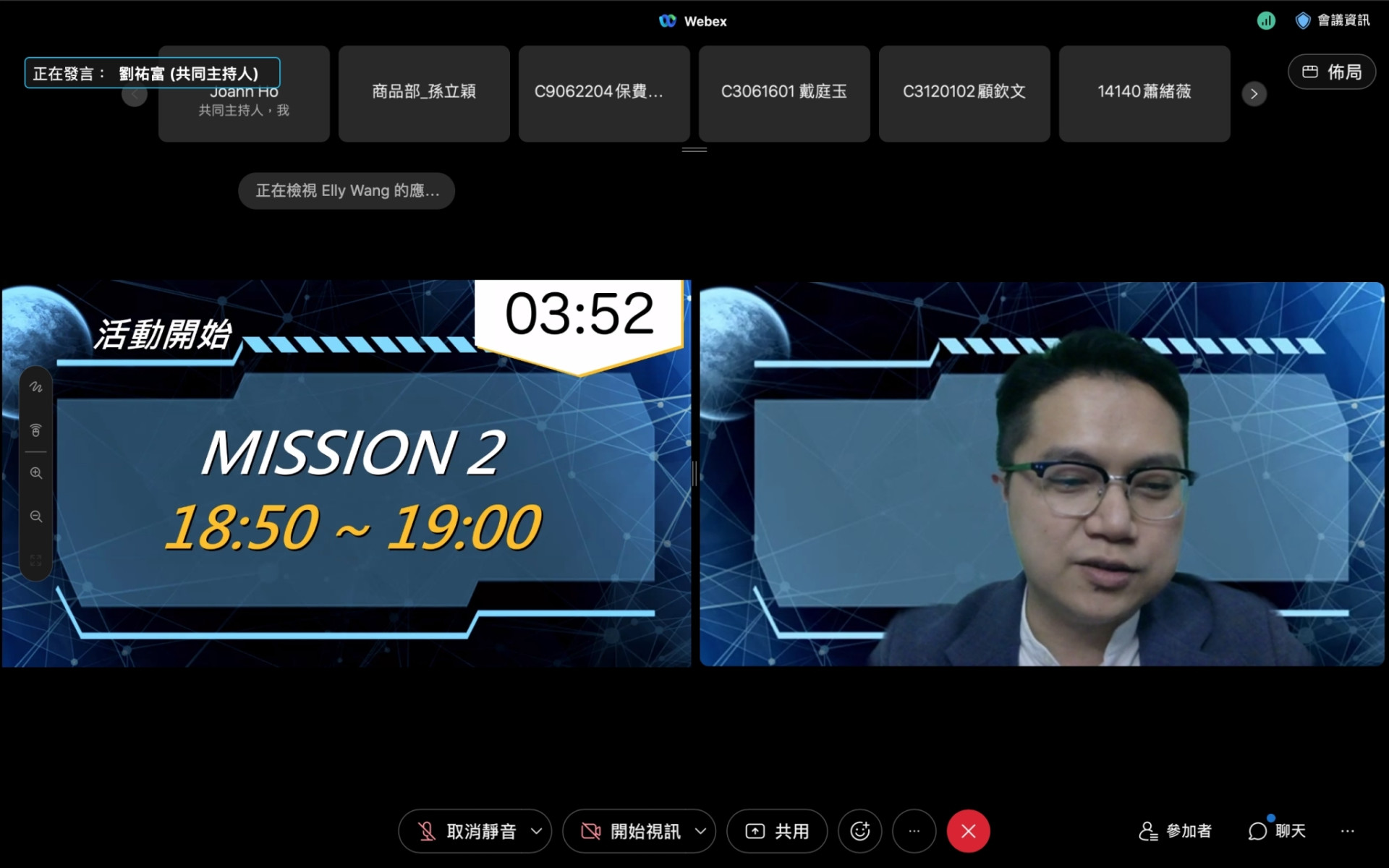This screenshot has width=1389, height=868.
Task: Click the 共用 share button
Action: tap(777, 831)
